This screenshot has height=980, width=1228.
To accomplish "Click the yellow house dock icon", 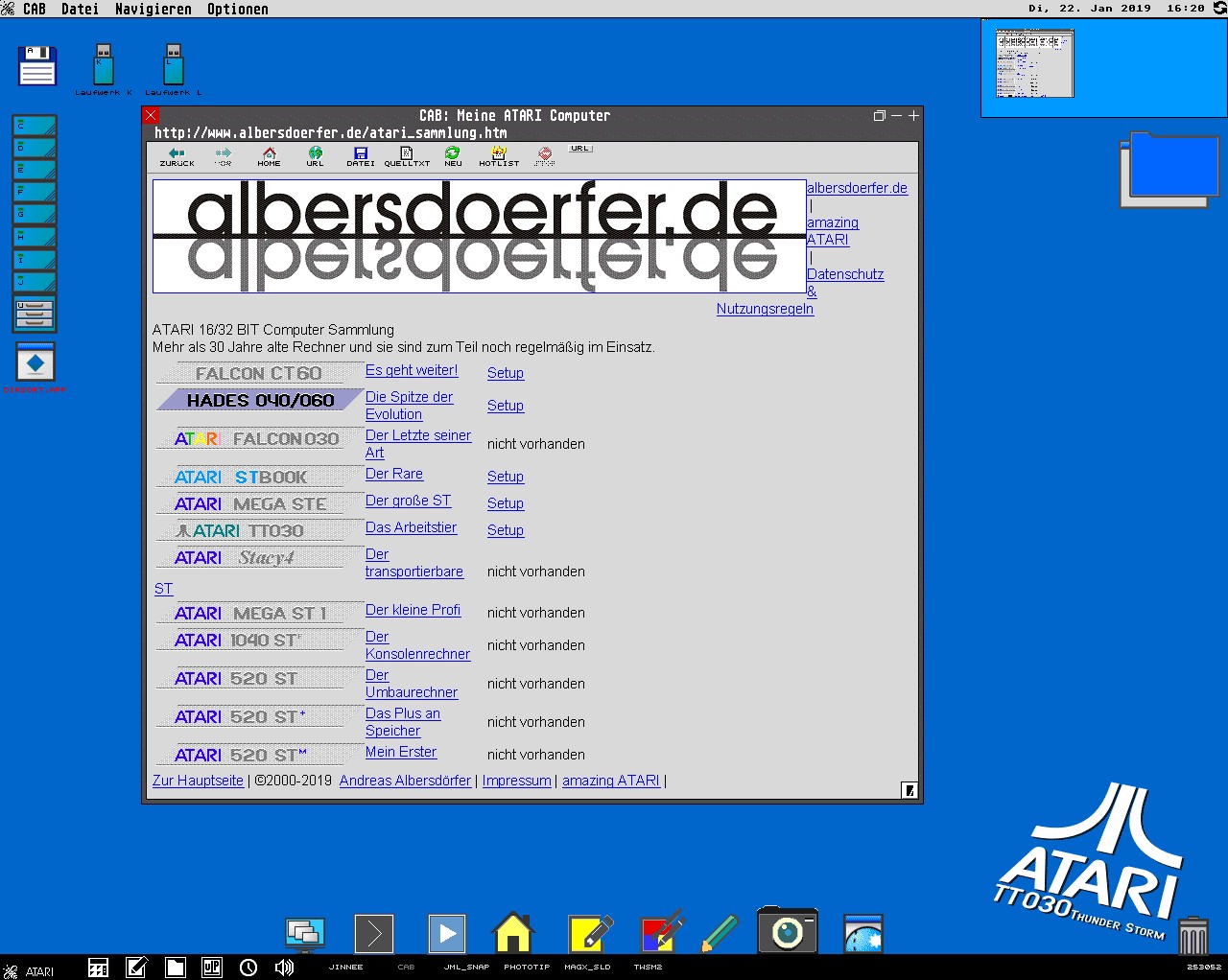I will (513, 932).
